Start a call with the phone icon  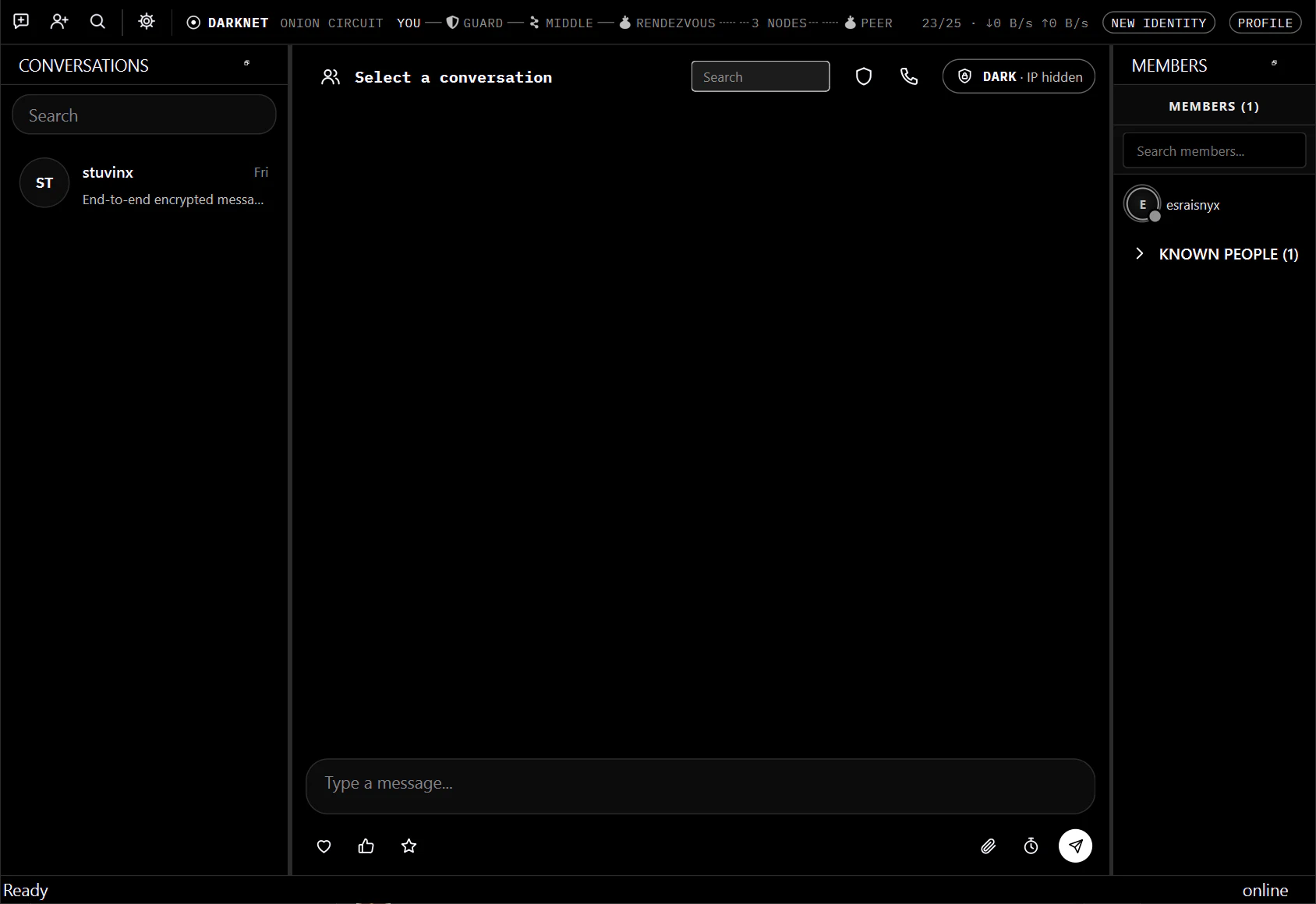pyautogui.click(x=909, y=76)
